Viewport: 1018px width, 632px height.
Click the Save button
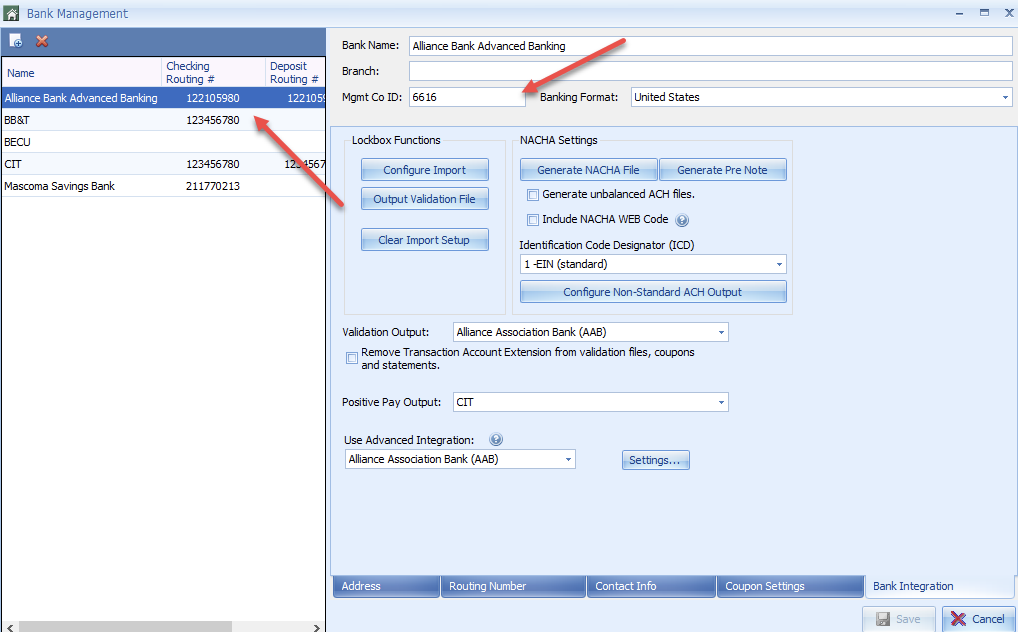(899, 619)
